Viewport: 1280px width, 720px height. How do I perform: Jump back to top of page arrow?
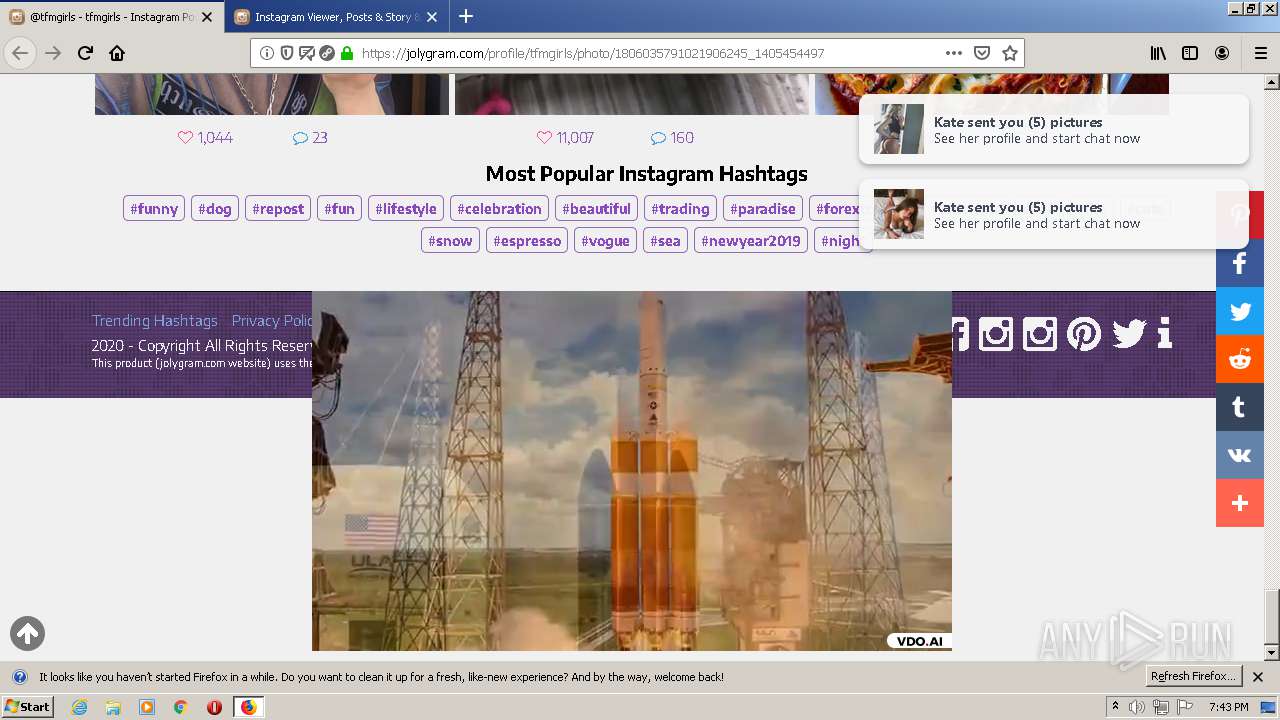tap(27, 633)
